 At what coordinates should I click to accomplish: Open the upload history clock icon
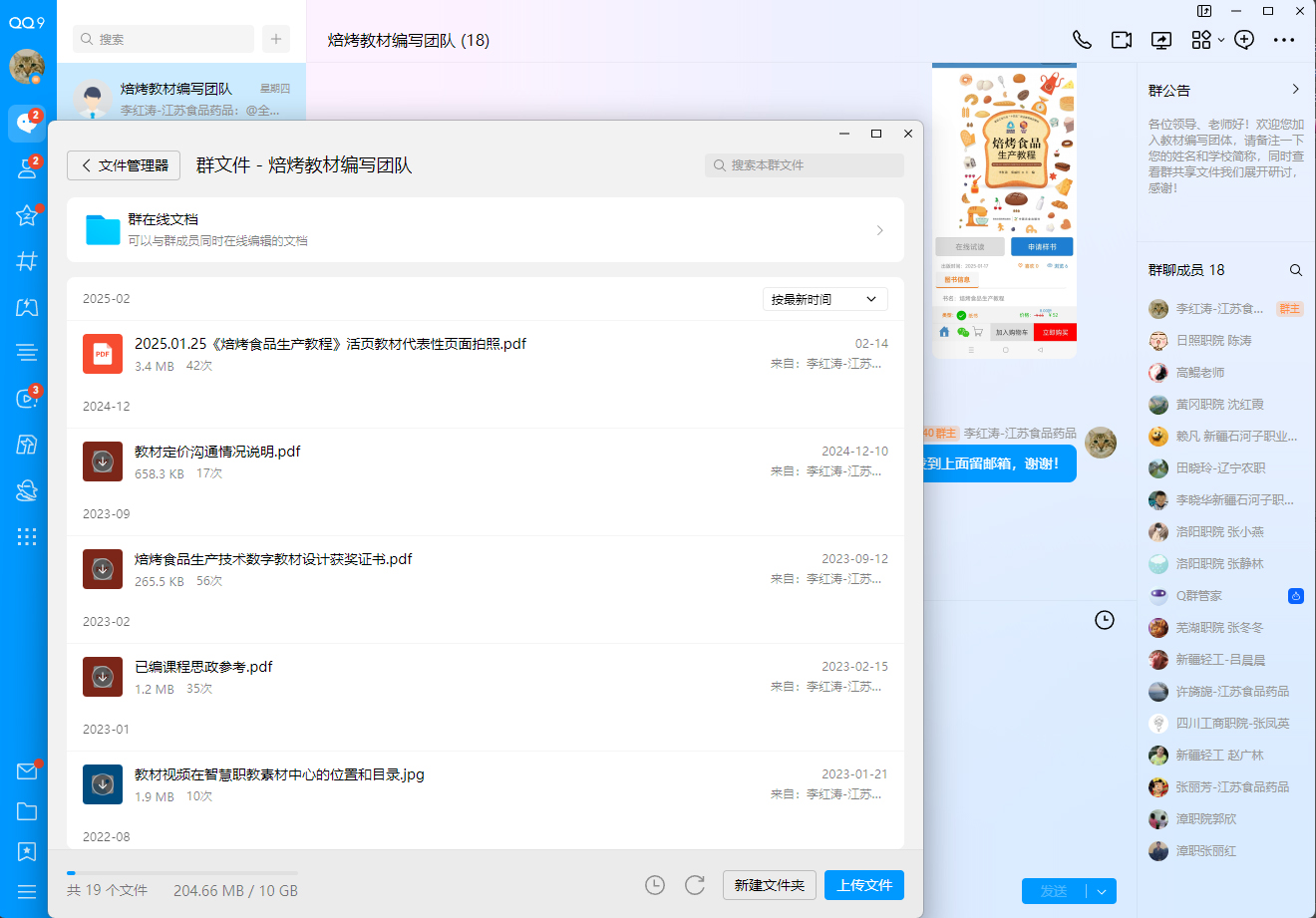point(655,885)
